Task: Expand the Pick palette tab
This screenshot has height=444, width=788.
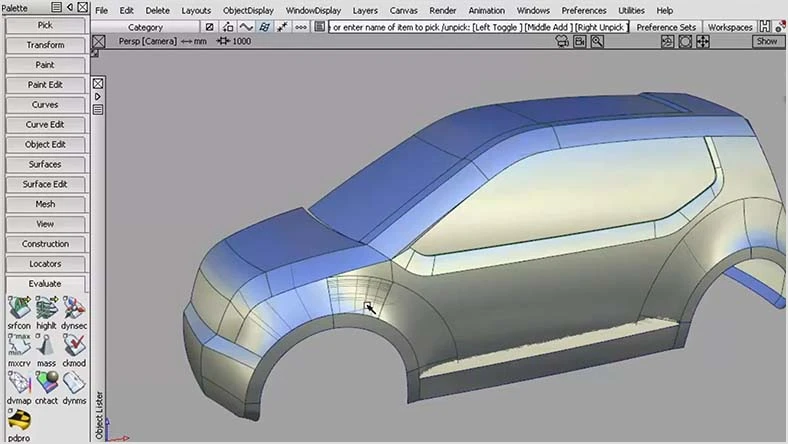Action: pos(45,25)
